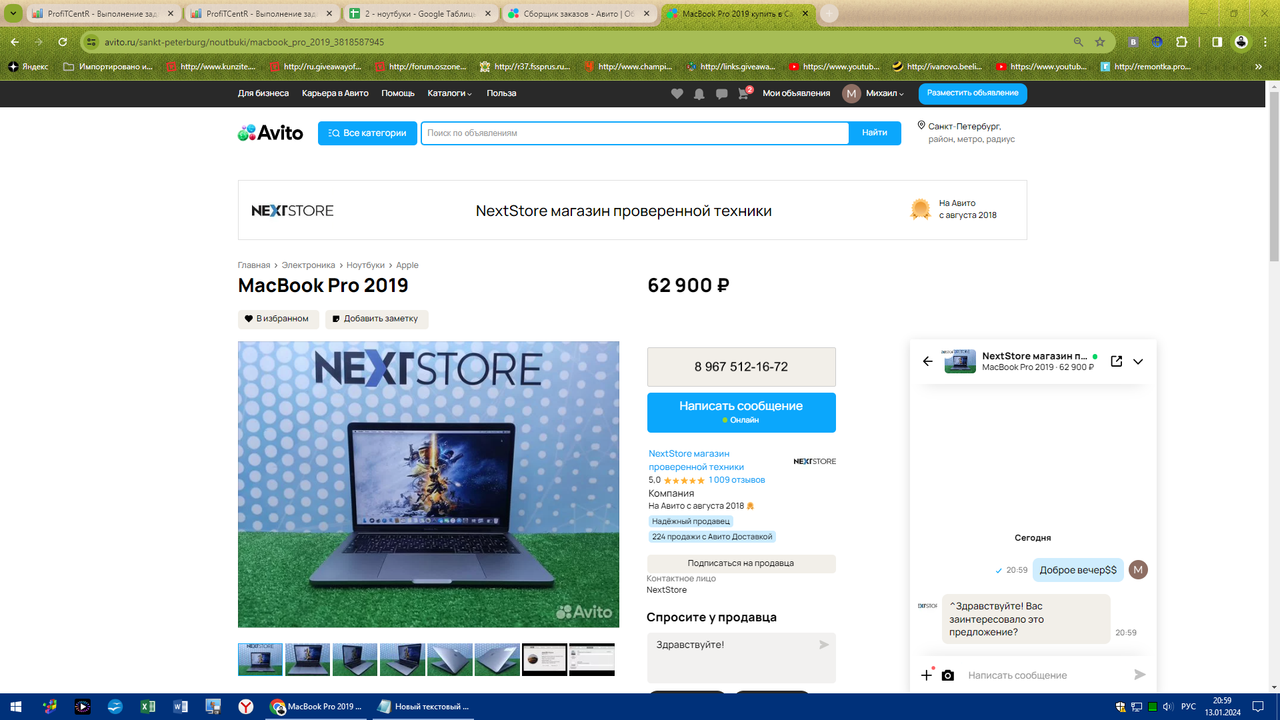Click the user avatar icon in header

tap(851, 93)
